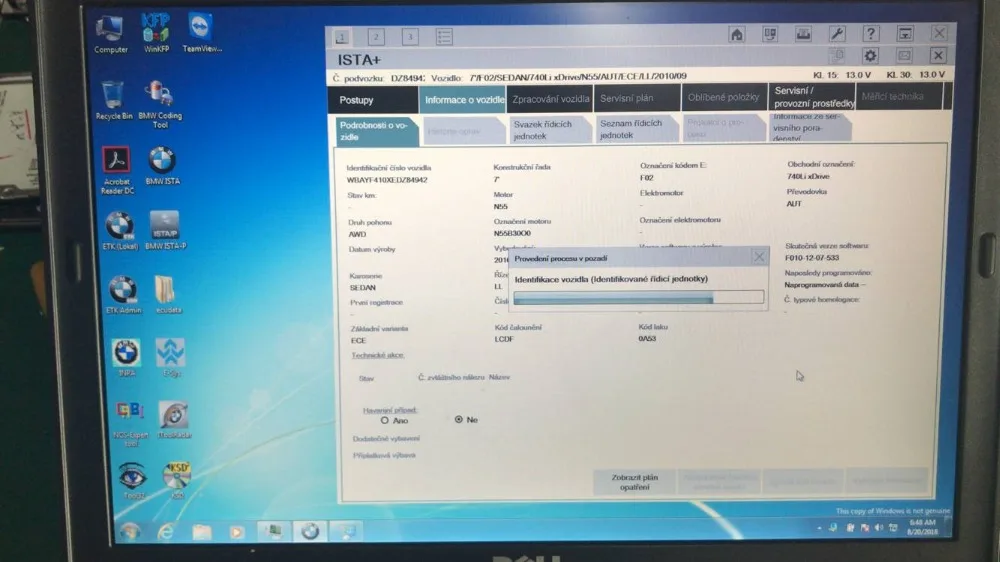1000x562 pixels.
Task: Click upholstery code LCDF value
Action: [x=504, y=339]
